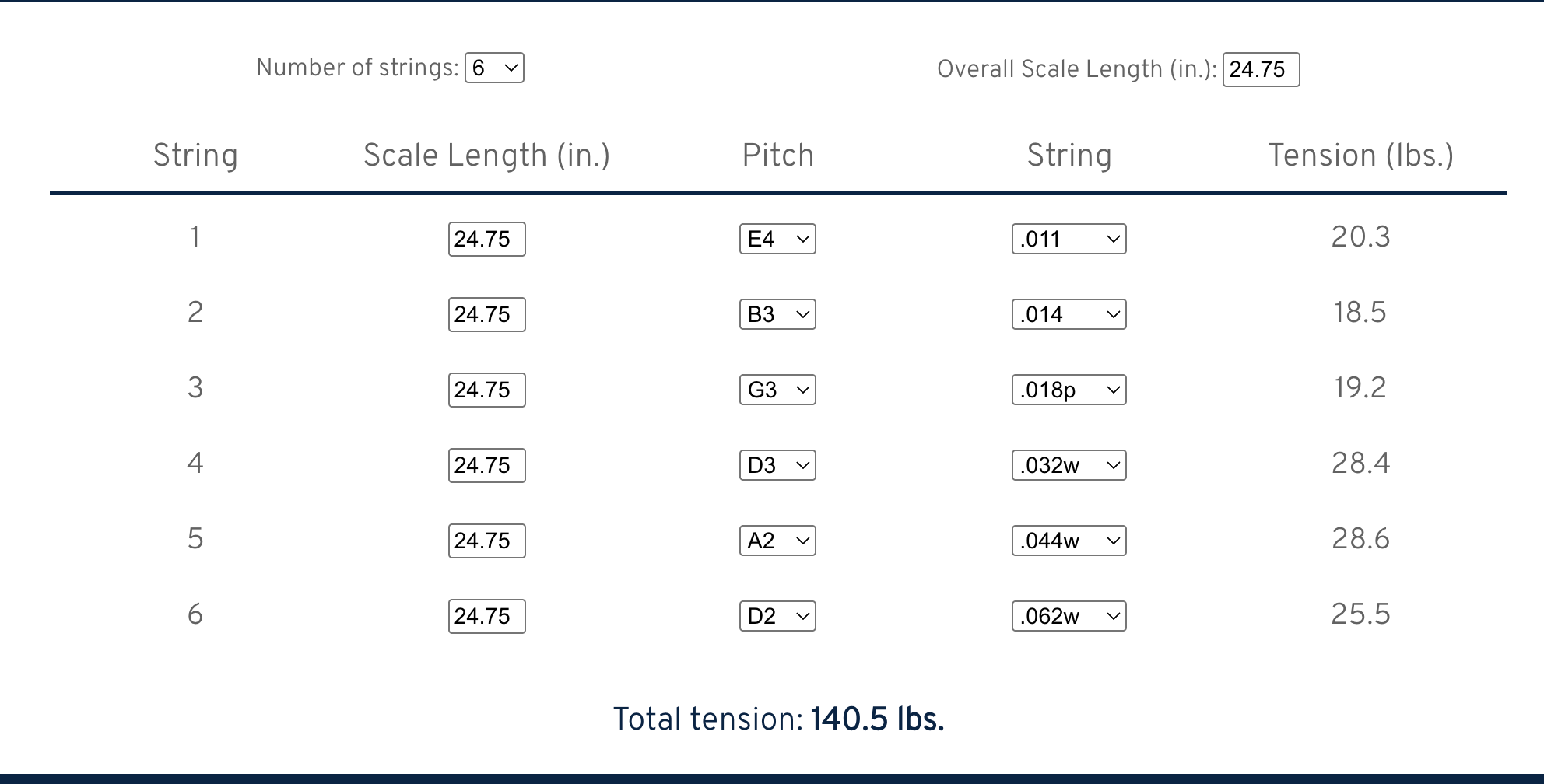The image size is (1544, 784).
Task: Open the D3 pitch dropdown
Action: pos(777,465)
